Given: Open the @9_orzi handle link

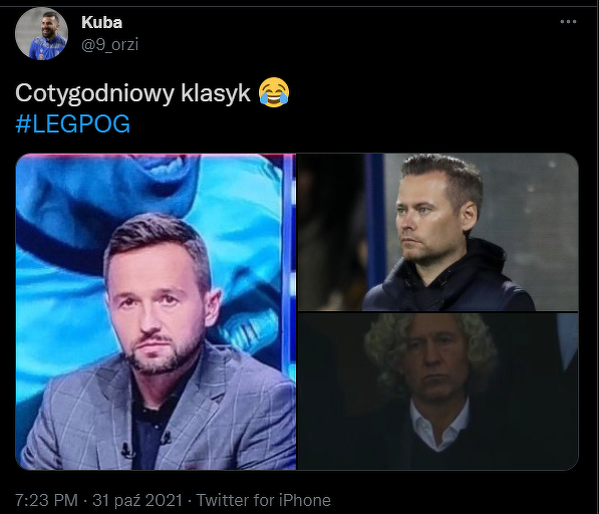Looking at the screenshot, I should tap(110, 44).
